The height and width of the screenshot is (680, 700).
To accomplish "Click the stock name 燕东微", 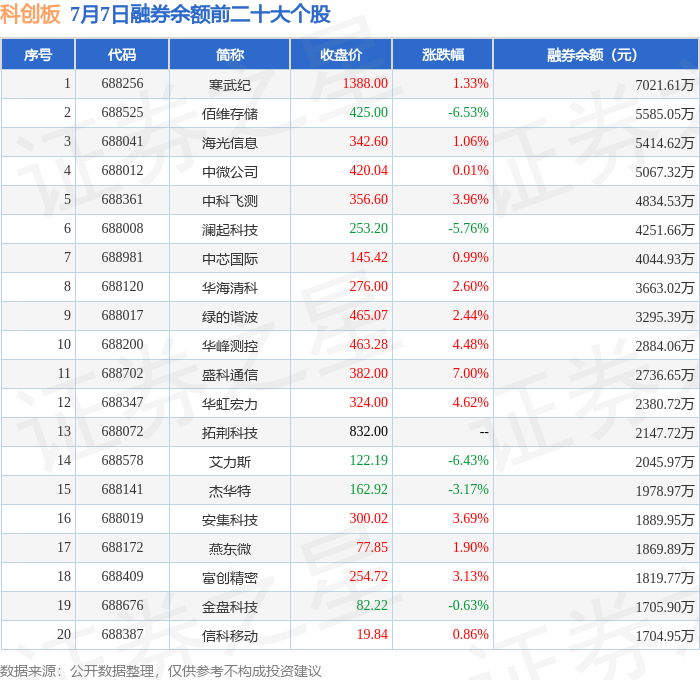I will pyautogui.click(x=230, y=549).
